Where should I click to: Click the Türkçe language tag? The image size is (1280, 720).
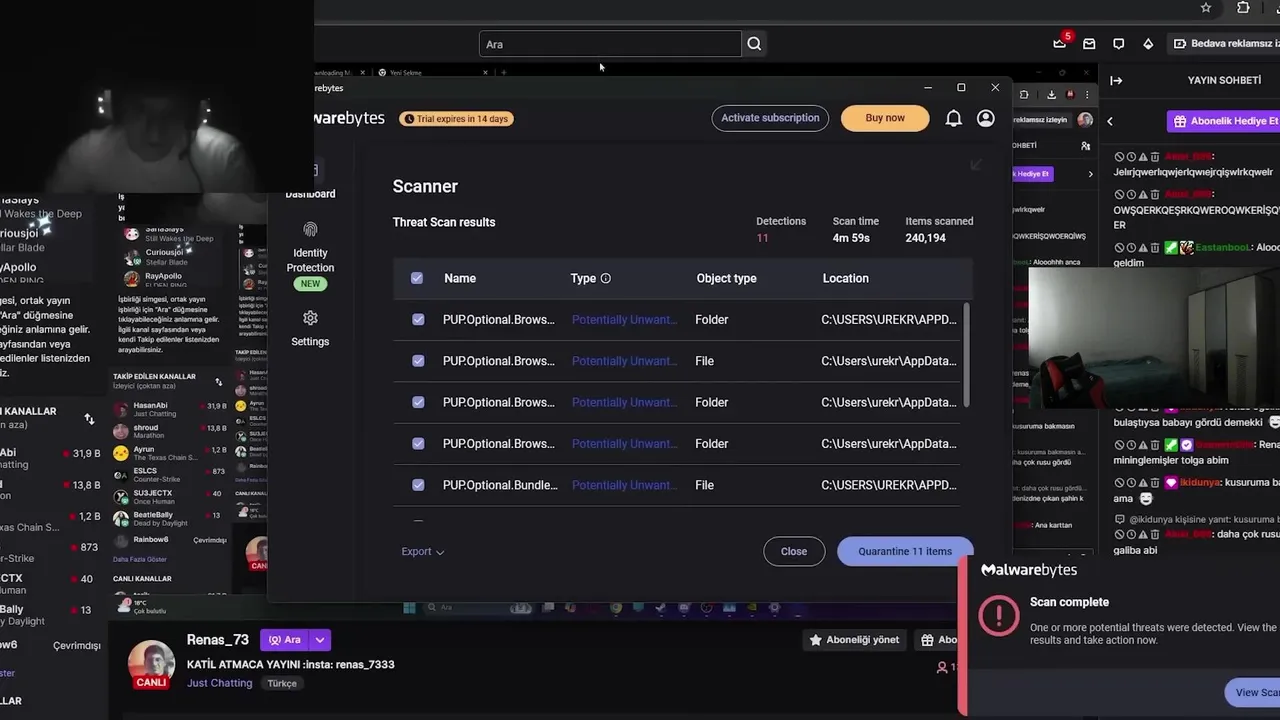tap(282, 683)
